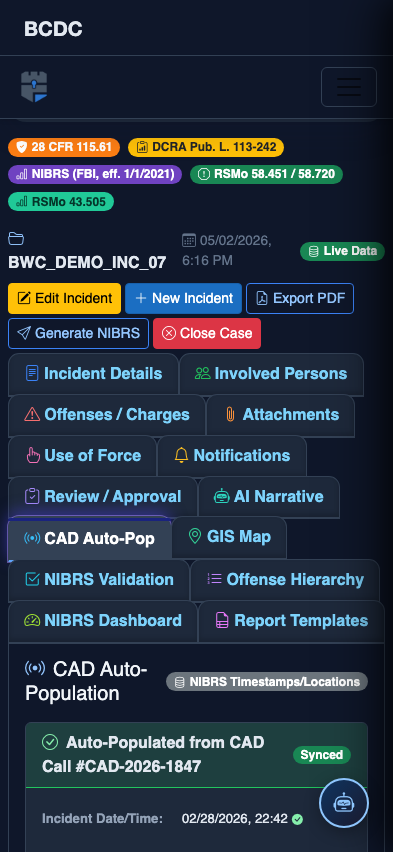
Task: Export the incident as PDF
Action: tap(300, 298)
